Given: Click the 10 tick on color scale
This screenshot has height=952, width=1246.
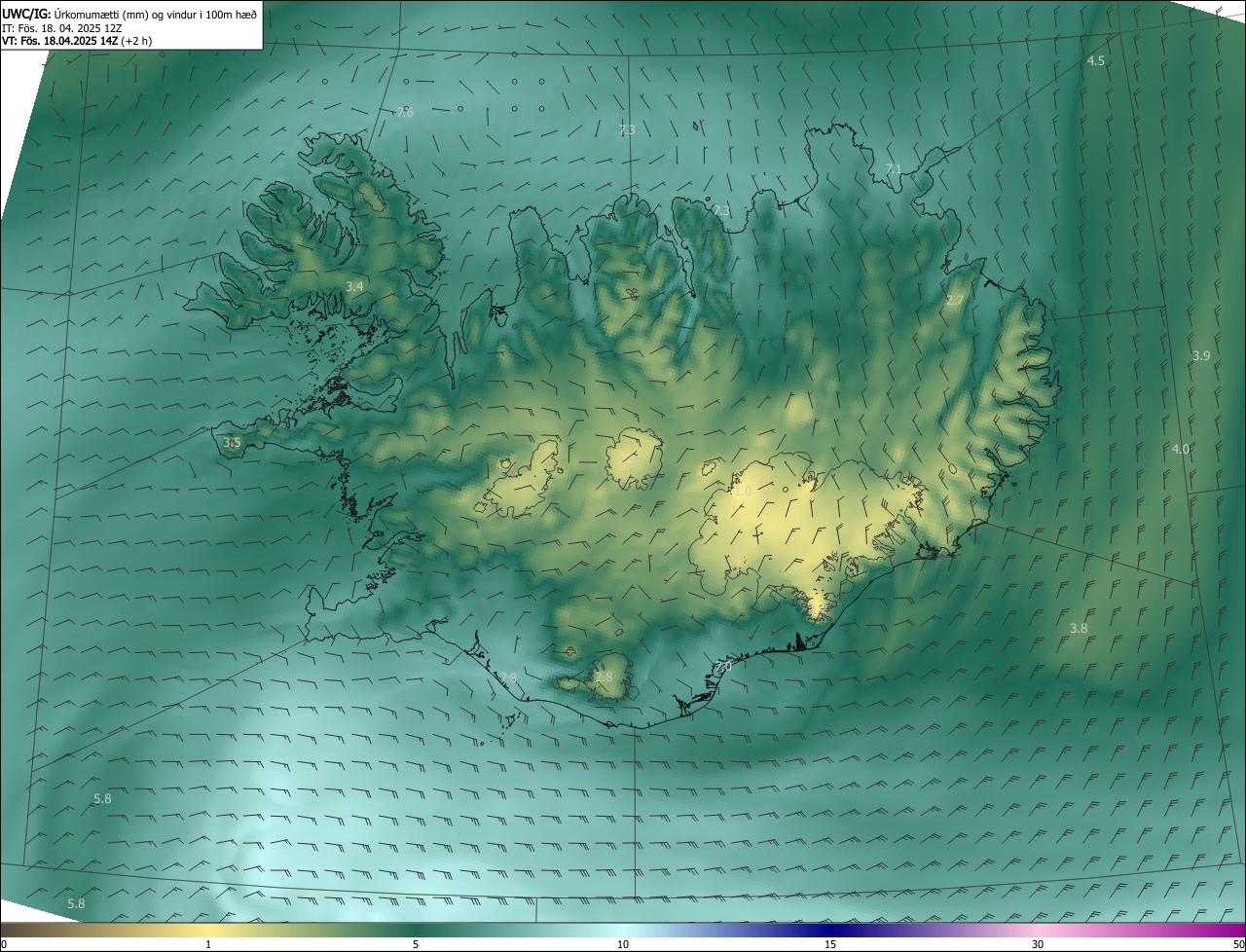Looking at the screenshot, I should pyautogui.click(x=623, y=944).
